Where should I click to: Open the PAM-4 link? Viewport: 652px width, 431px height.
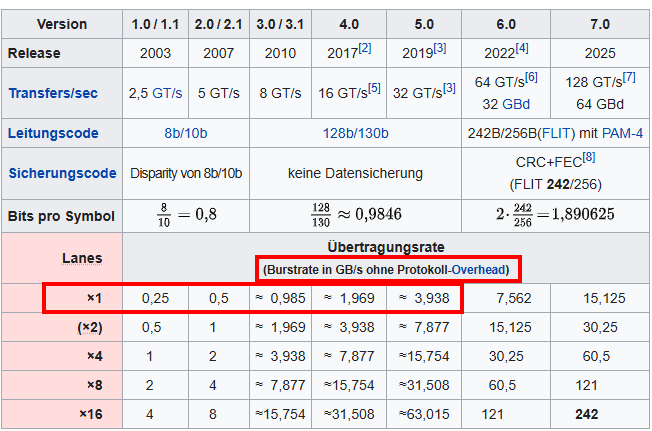pyautogui.click(x=622, y=133)
